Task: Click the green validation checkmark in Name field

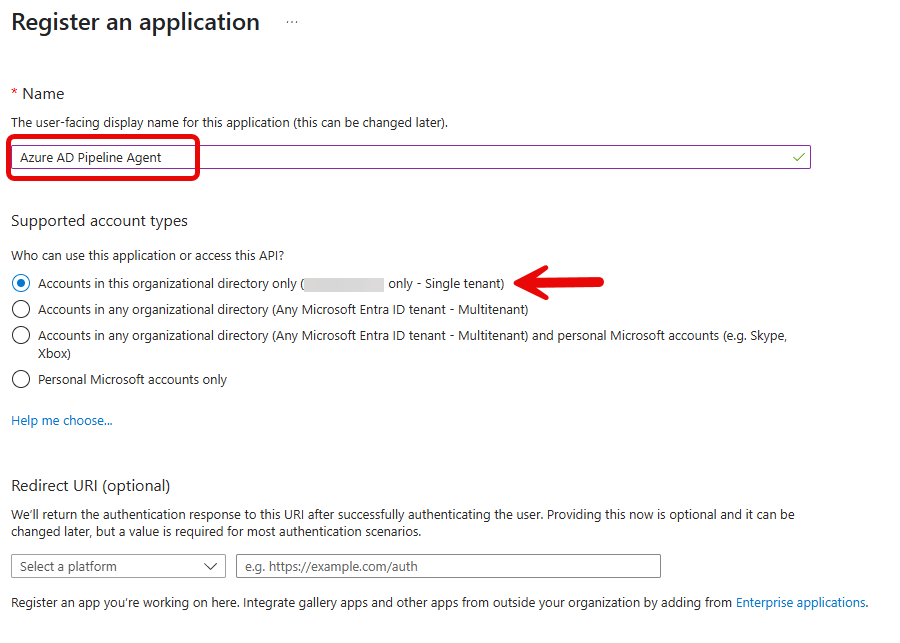Action: (798, 157)
